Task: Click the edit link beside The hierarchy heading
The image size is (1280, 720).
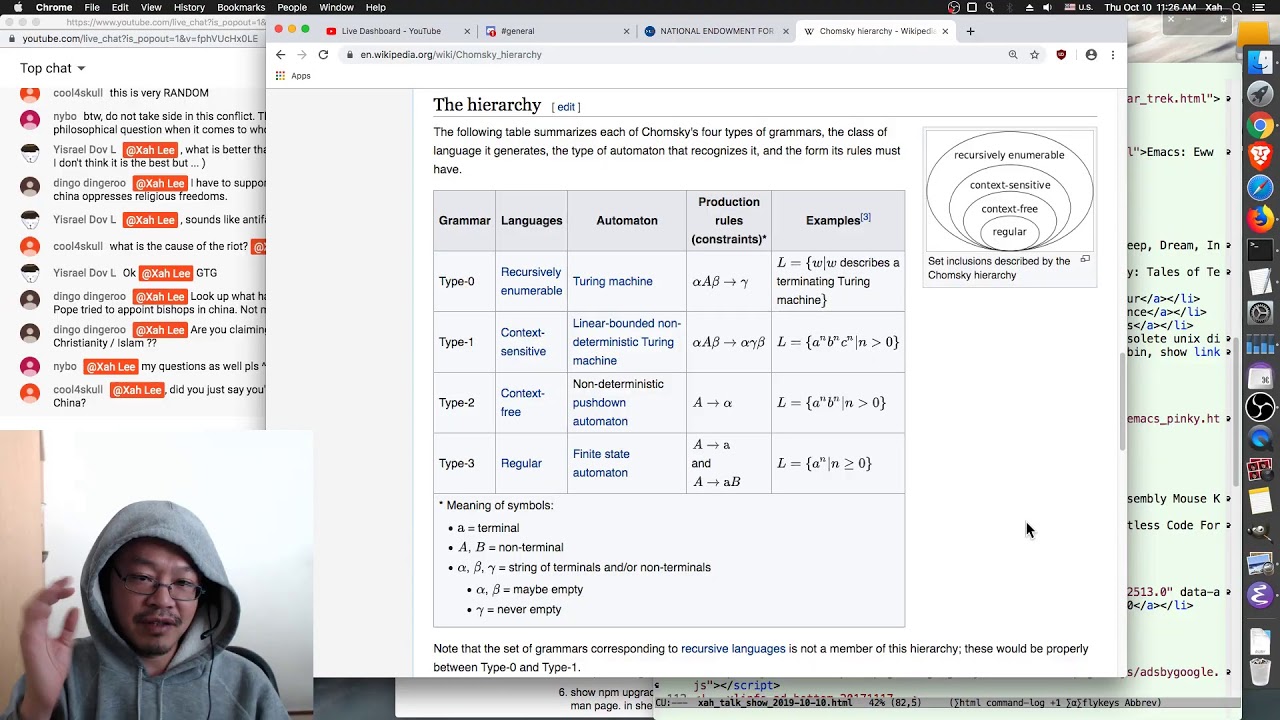Action: pyautogui.click(x=566, y=107)
